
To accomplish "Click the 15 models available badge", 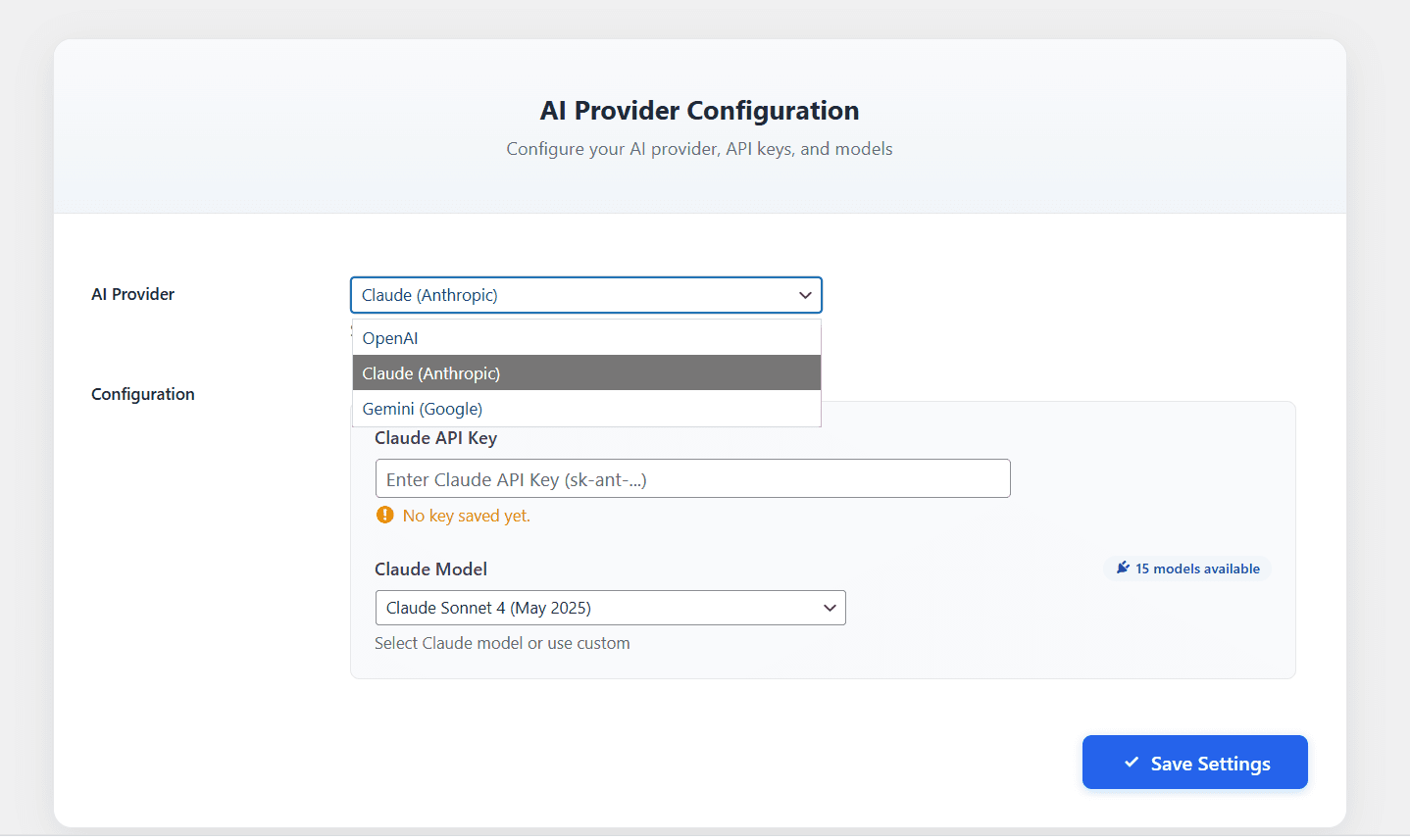I will pyautogui.click(x=1187, y=568).
